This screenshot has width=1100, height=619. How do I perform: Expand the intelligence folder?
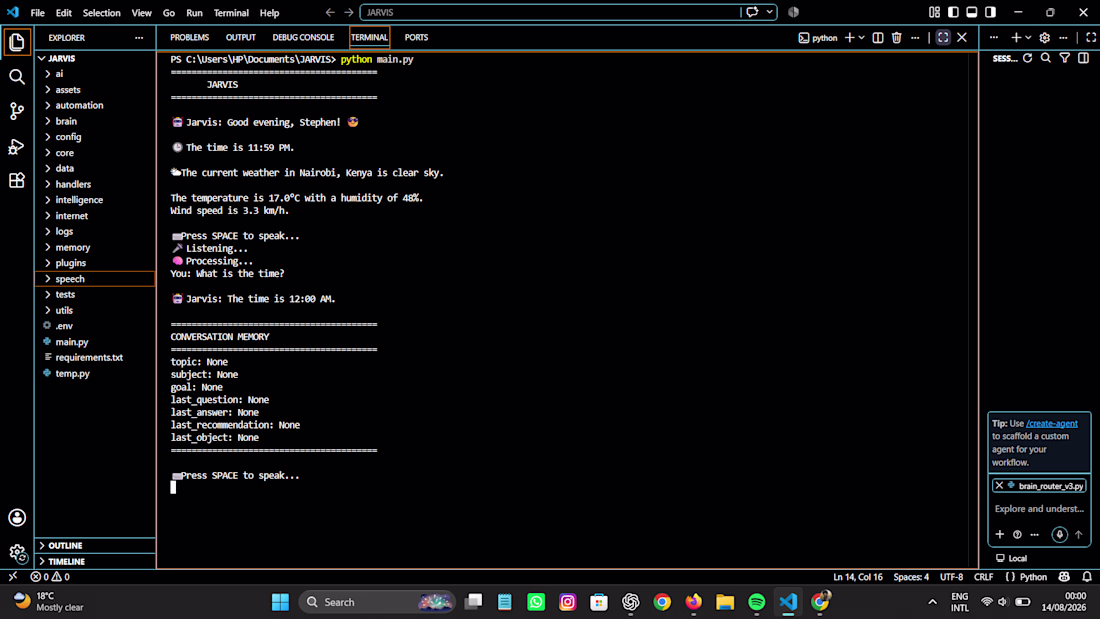point(95,200)
